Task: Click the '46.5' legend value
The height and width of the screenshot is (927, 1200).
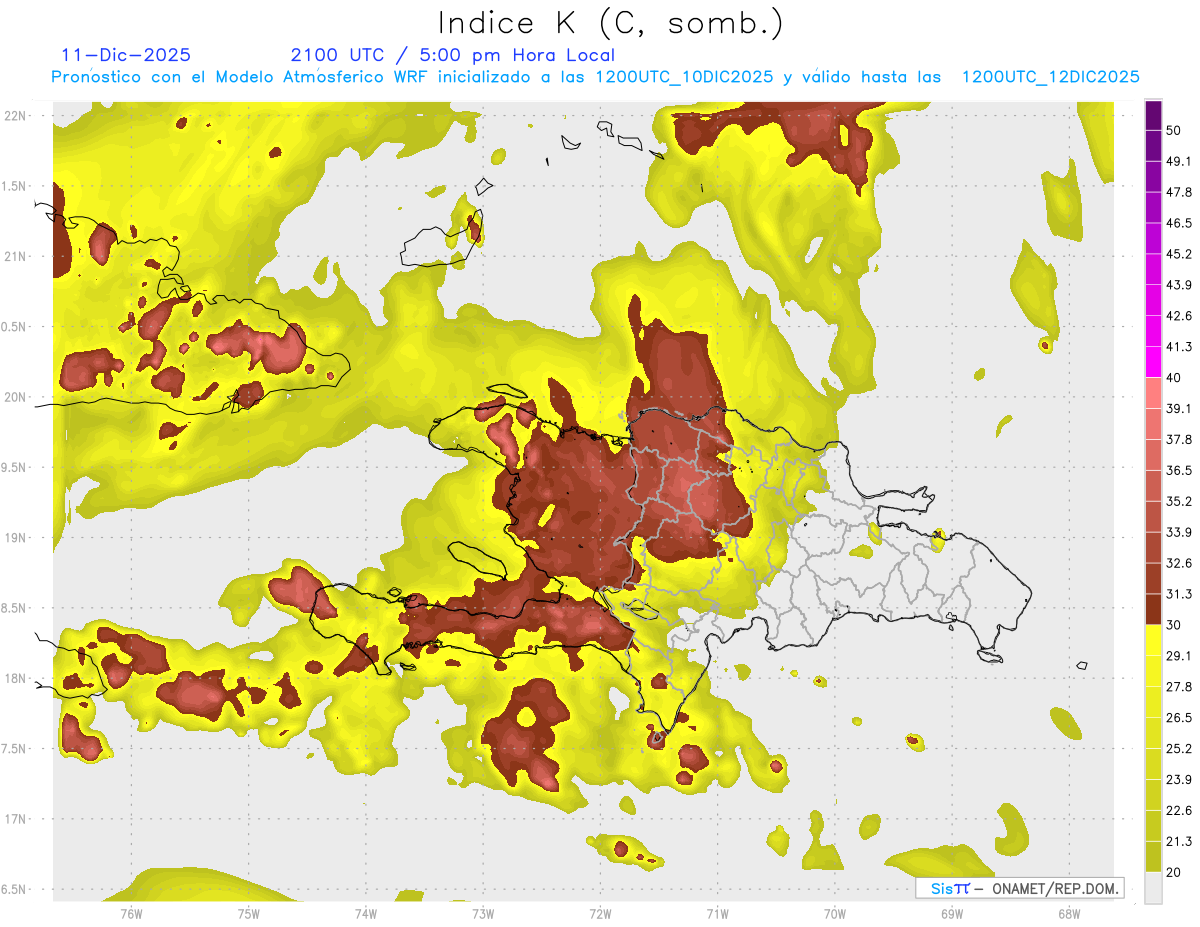Action: 1179,223
